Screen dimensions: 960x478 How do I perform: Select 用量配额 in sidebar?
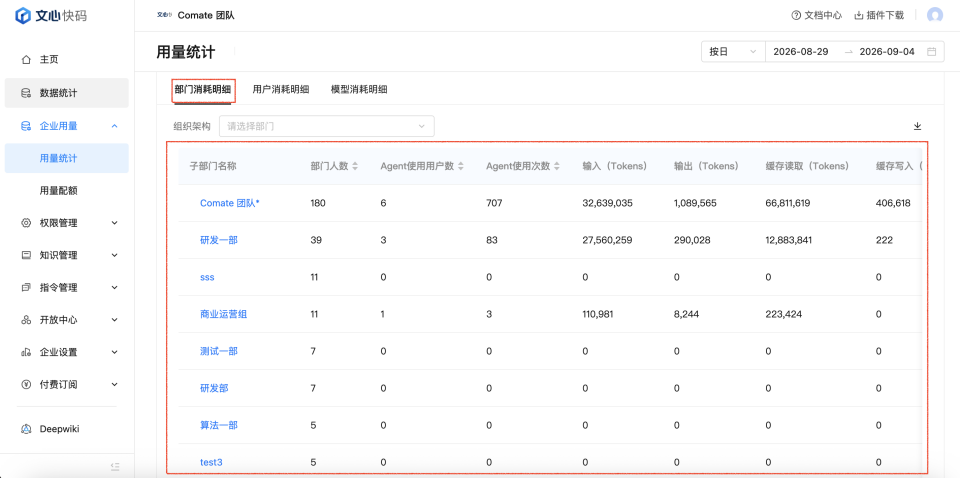(x=58, y=190)
